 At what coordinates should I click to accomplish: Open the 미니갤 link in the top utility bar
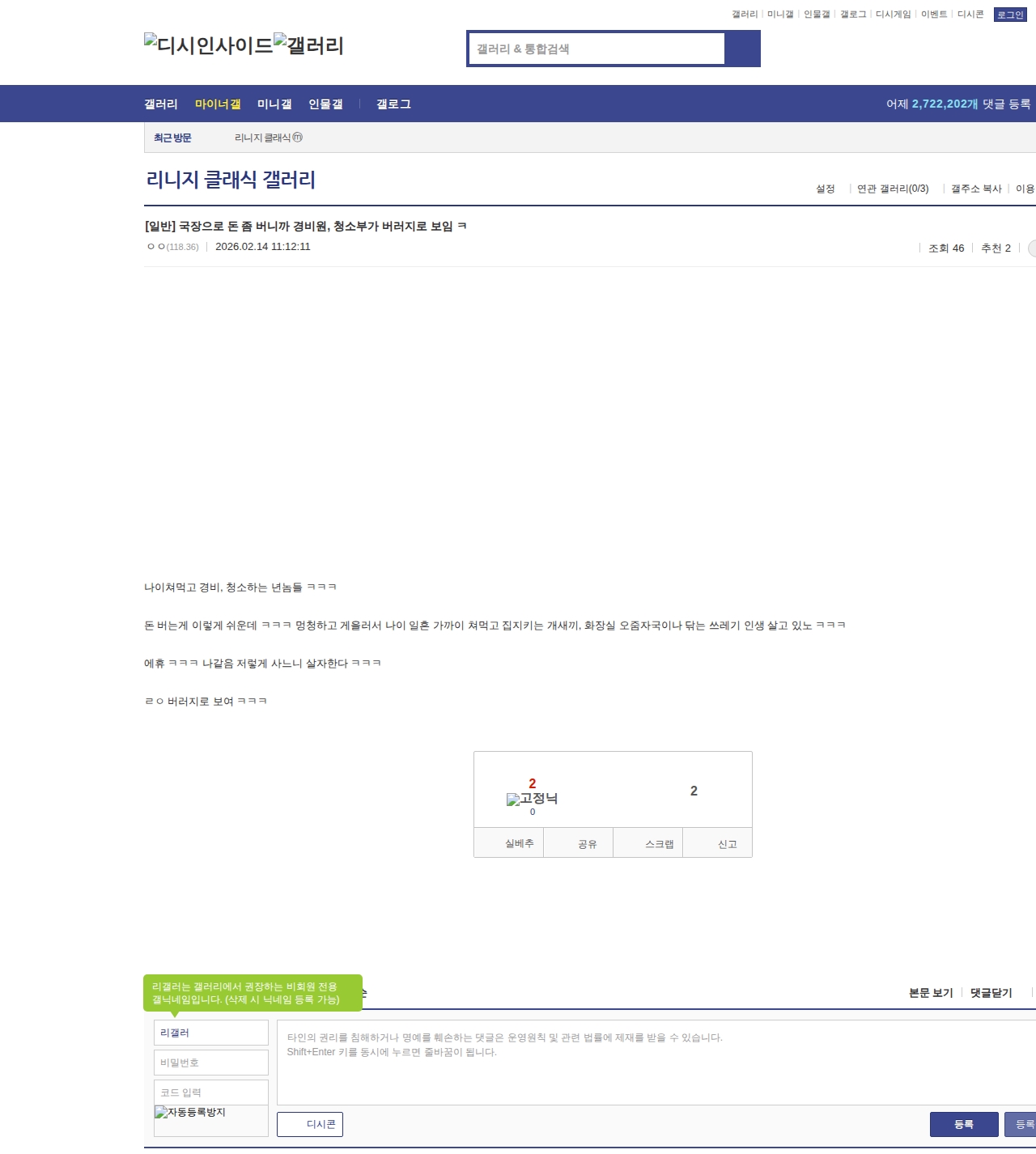(780, 15)
